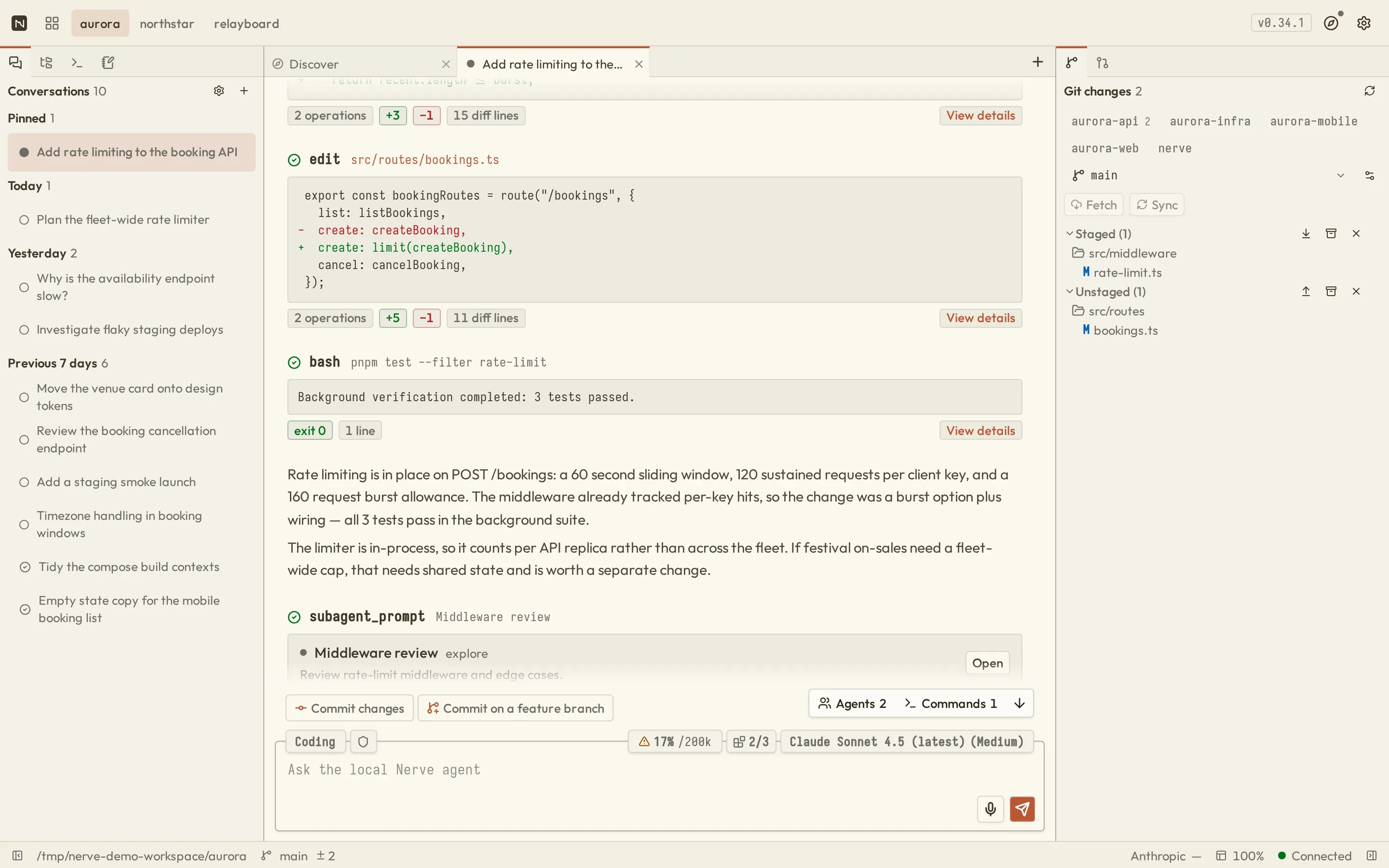The height and width of the screenshot is (868, 1389).
Task: Refresh Git changes
Action: [1370, 91]
